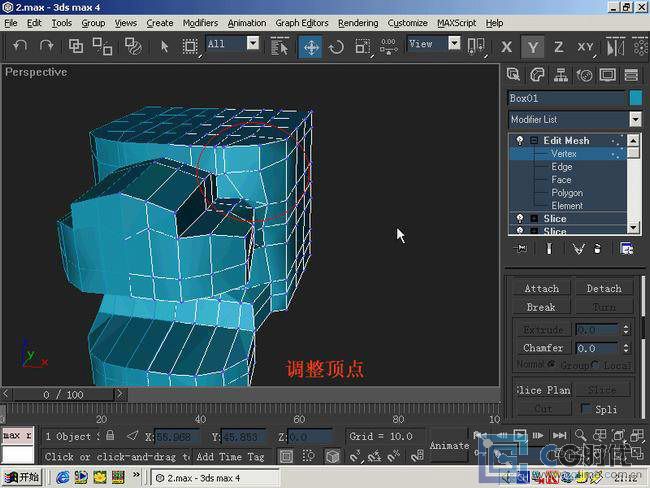Toggle Edit Mesh modifier lightbulb
Screen dimensions: 650x488
coord(519,141)
